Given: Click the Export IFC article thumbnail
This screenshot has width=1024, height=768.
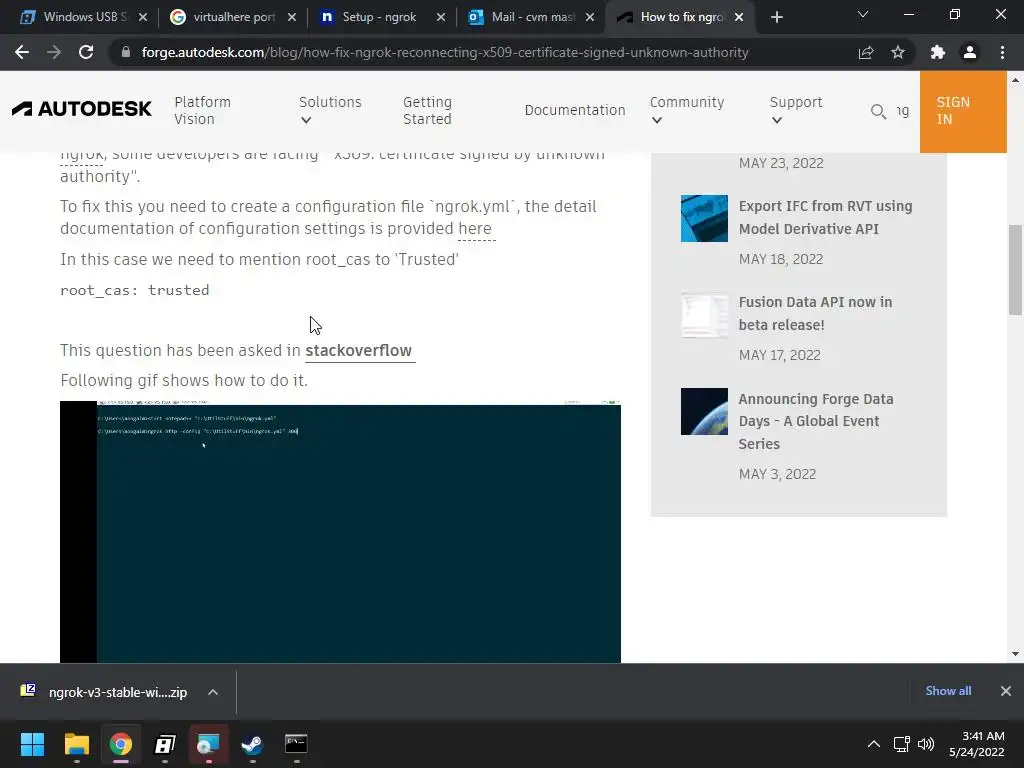Looking at the screenshot, I should click(704, 218).
